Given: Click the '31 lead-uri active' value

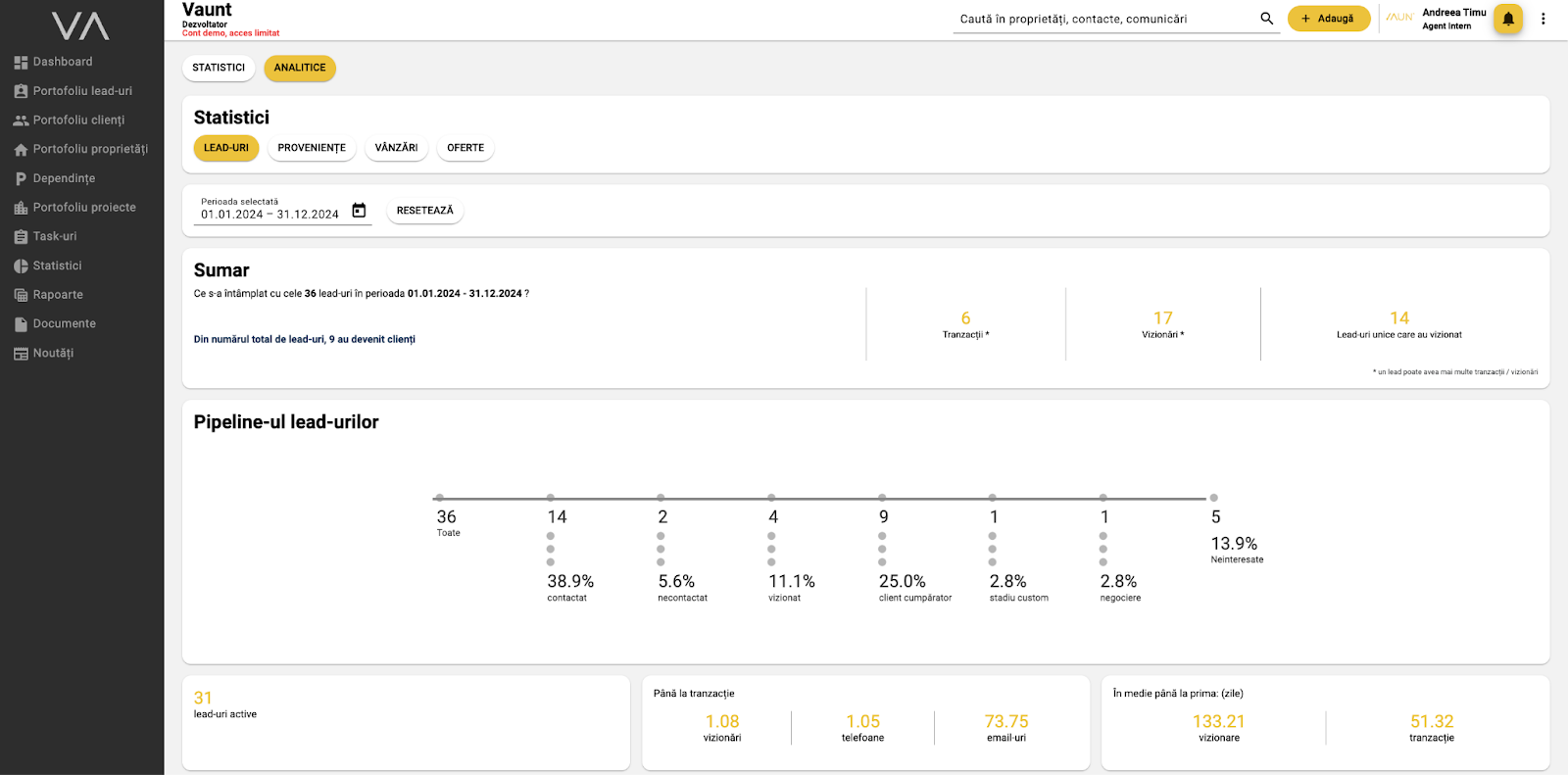Looking at the screenshot, I should point(225,704).
